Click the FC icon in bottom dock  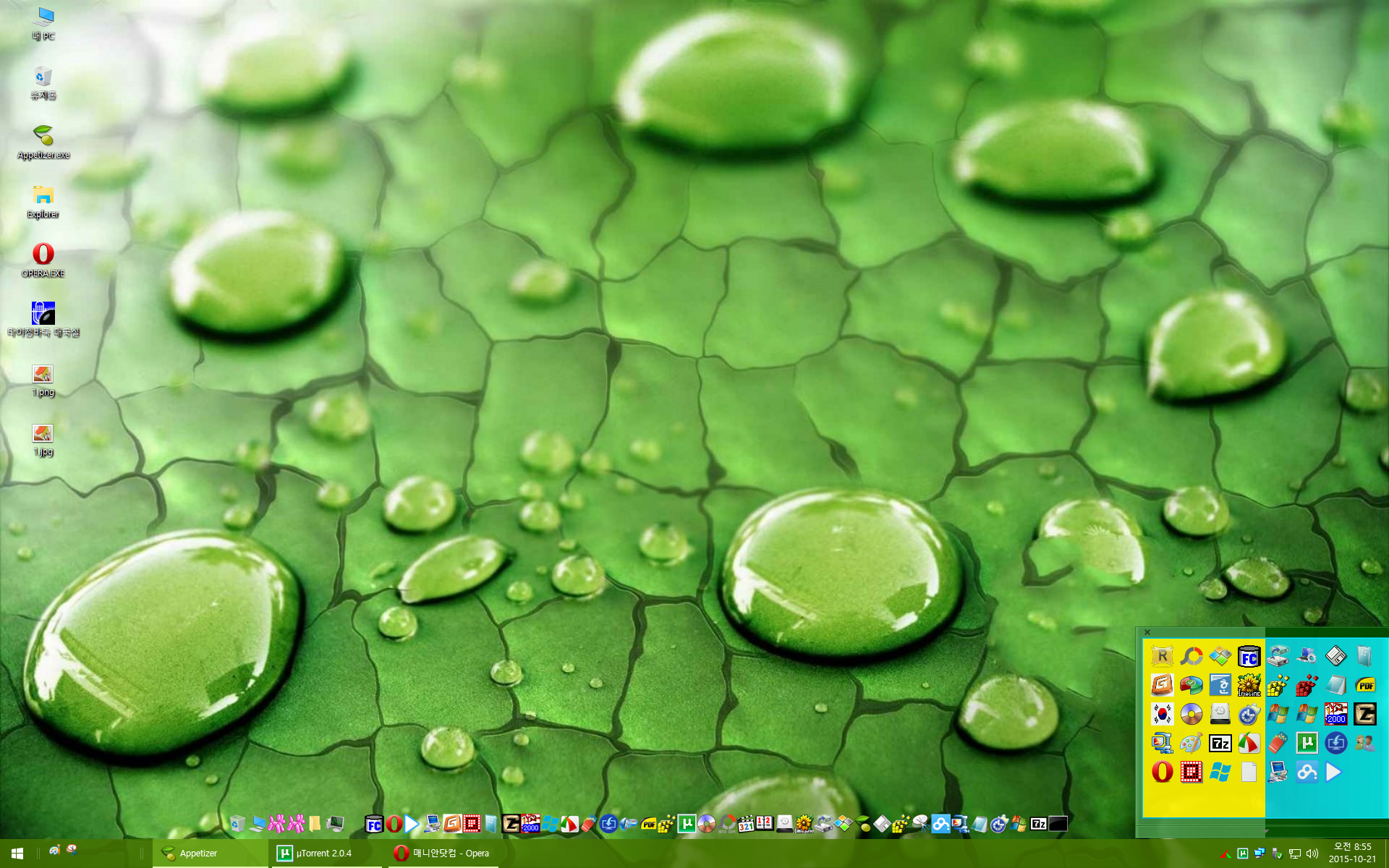pyautogui.click(x=374, y=823)
